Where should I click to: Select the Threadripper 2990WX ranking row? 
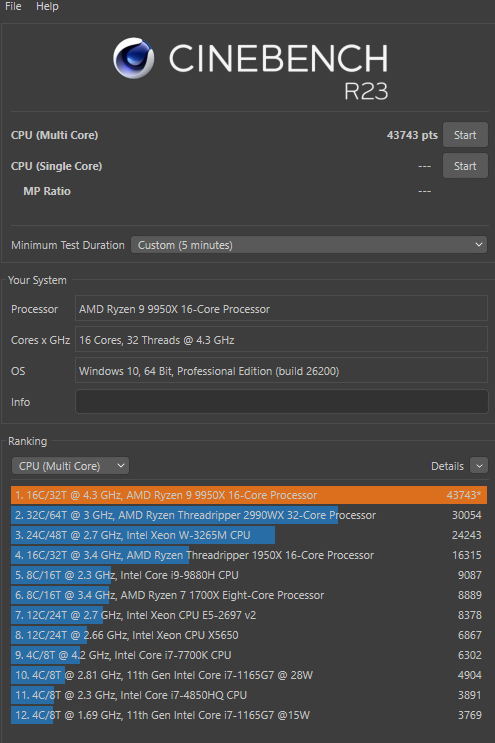pyautogui.click(x=249, y=515)
